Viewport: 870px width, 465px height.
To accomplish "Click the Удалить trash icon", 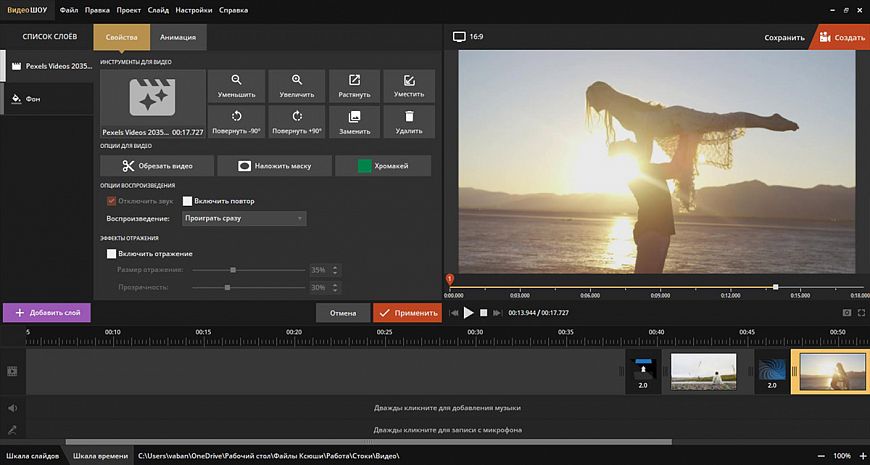I will (x=408, y=122).
